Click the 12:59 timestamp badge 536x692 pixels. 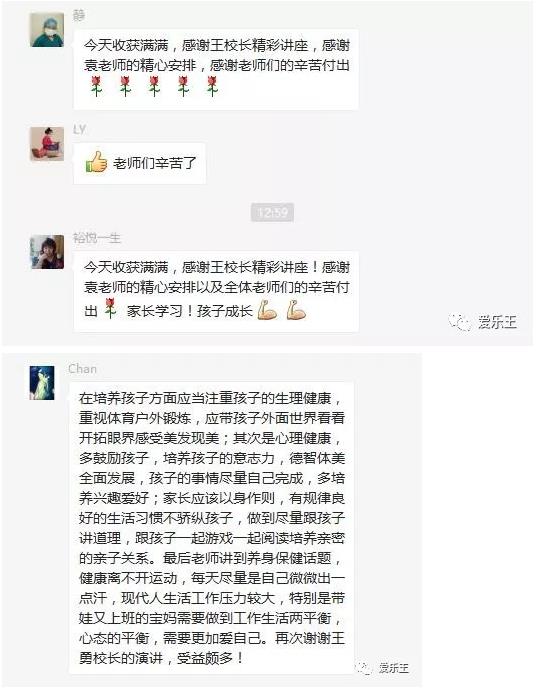point(272,213)
